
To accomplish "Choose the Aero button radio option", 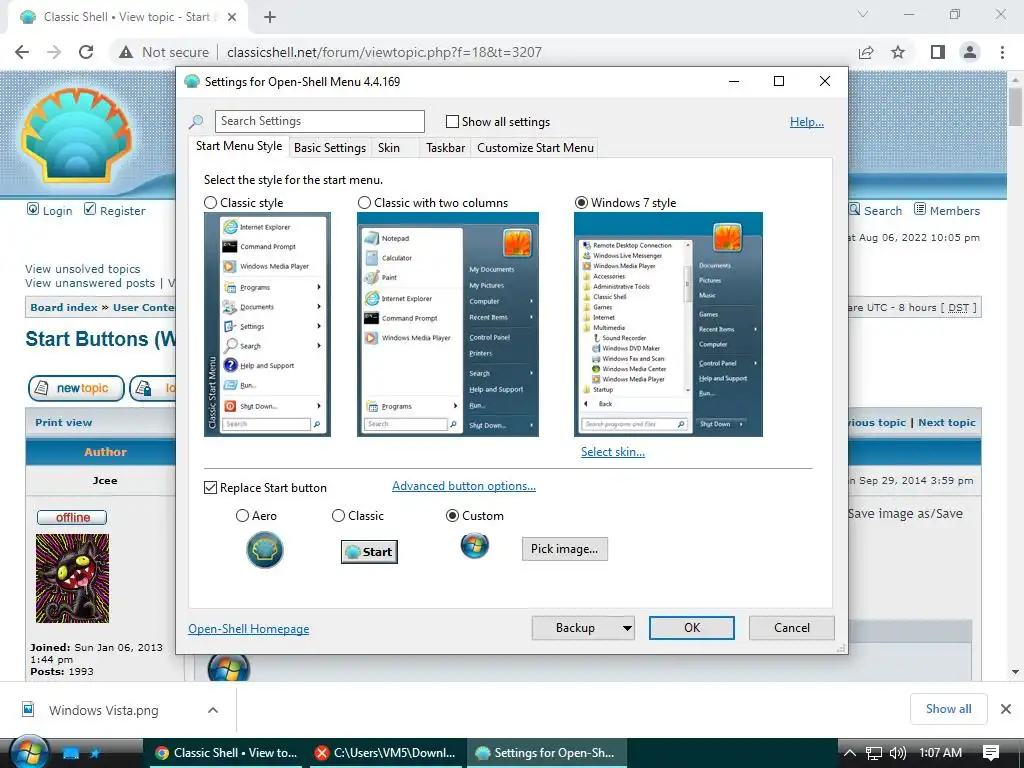I will (242, 516).
